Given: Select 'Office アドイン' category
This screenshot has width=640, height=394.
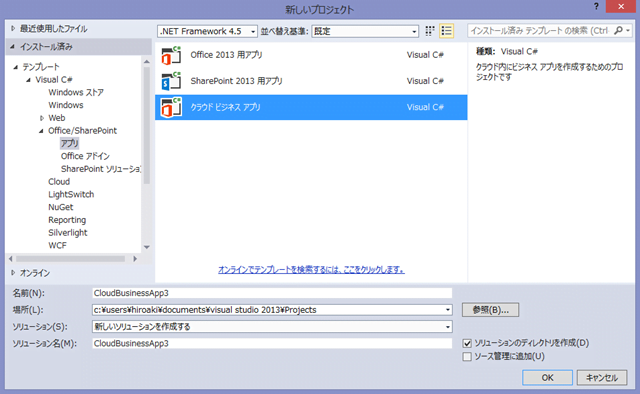Looking at the screenshot, I should (85, 156).
